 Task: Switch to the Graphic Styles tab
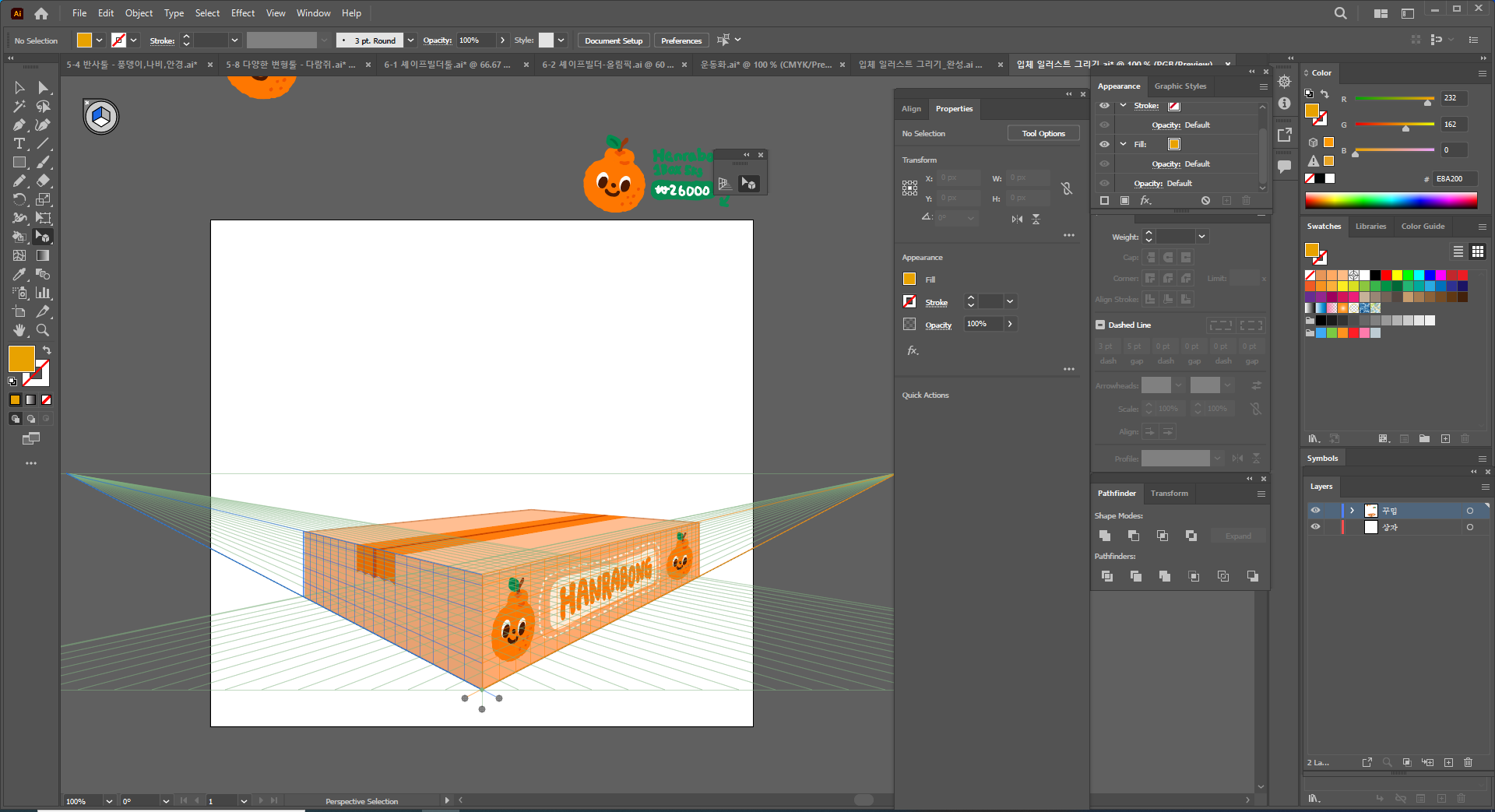click(1180, 86)
